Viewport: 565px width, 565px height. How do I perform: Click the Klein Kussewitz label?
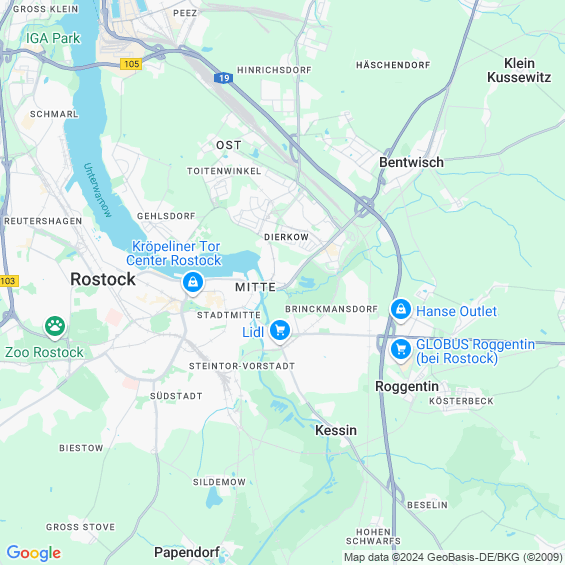519,70
